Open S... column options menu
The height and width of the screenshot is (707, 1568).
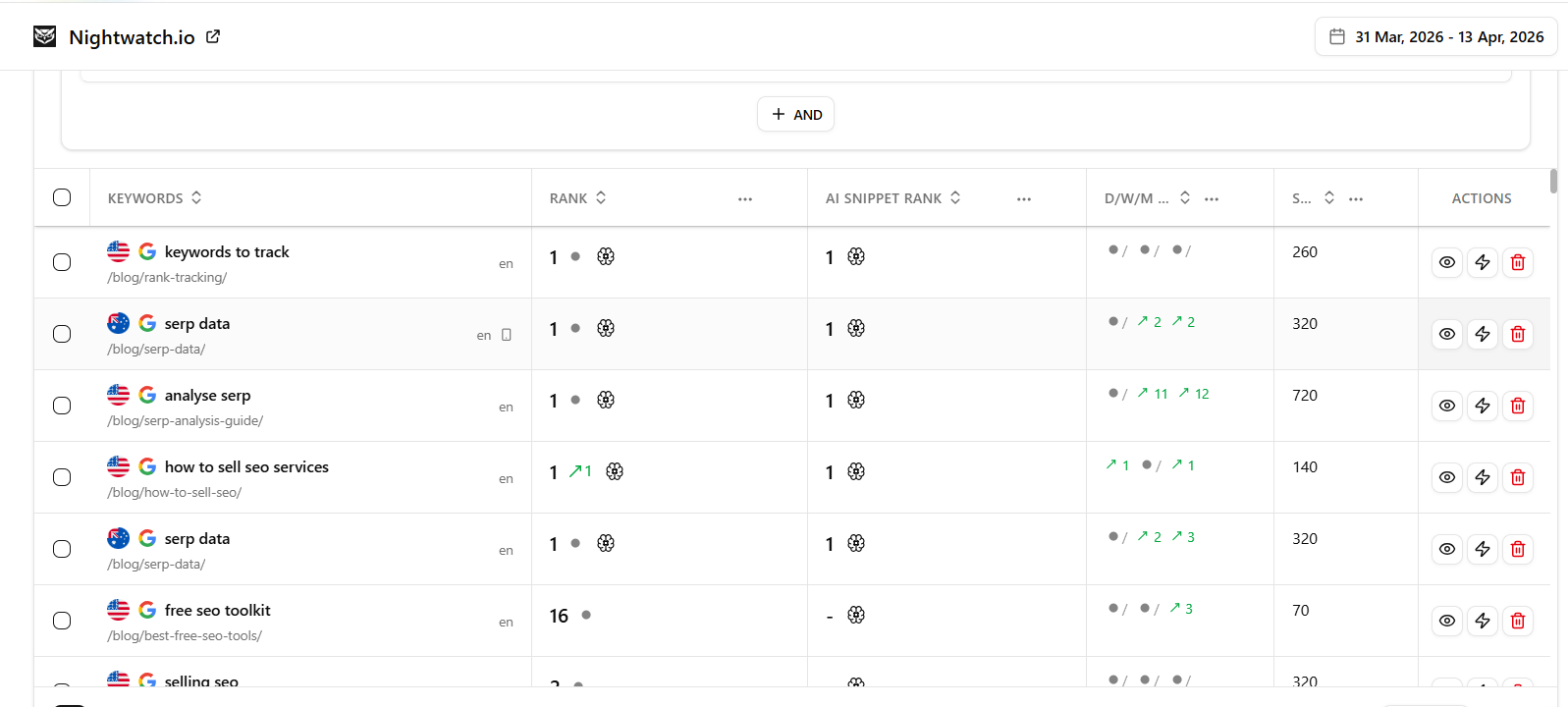pos(1356,198)
